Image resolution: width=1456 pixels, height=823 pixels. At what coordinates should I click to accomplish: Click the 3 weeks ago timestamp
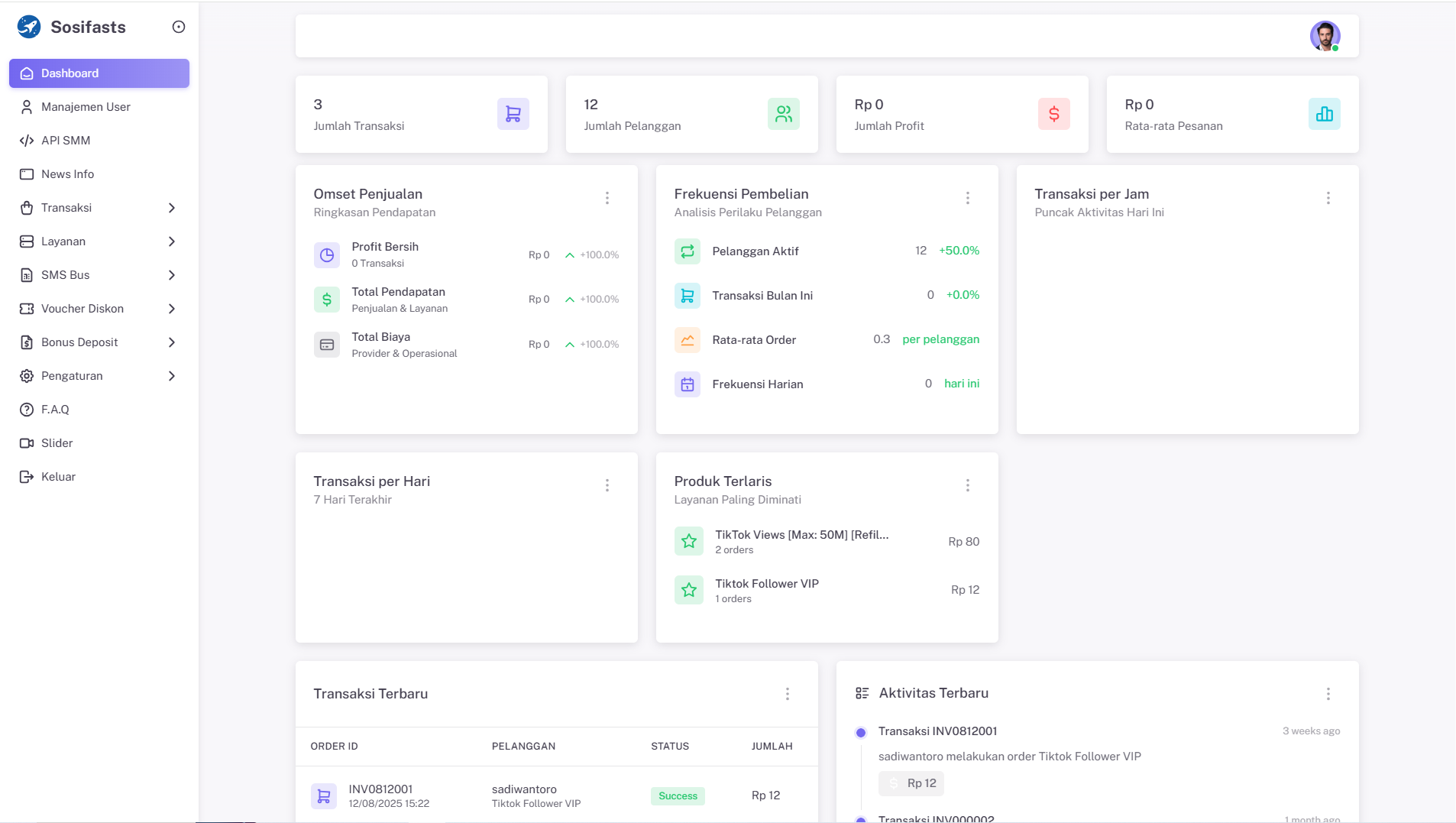coord(1311,731)
